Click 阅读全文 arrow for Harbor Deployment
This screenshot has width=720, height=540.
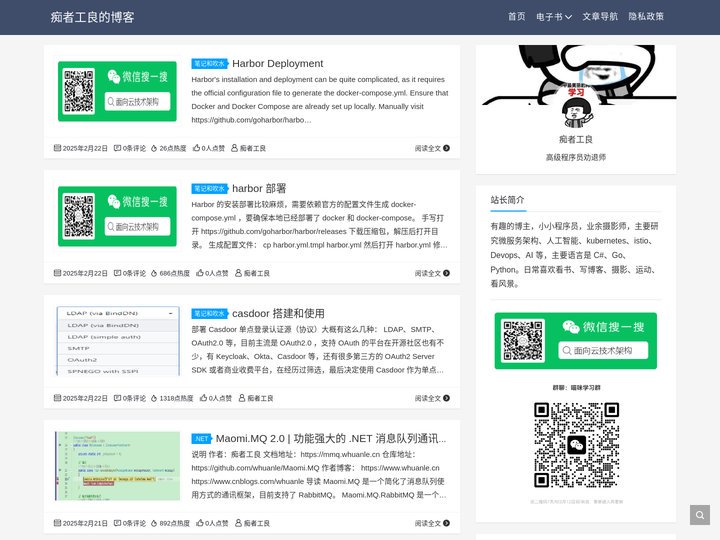pos(446,148)
